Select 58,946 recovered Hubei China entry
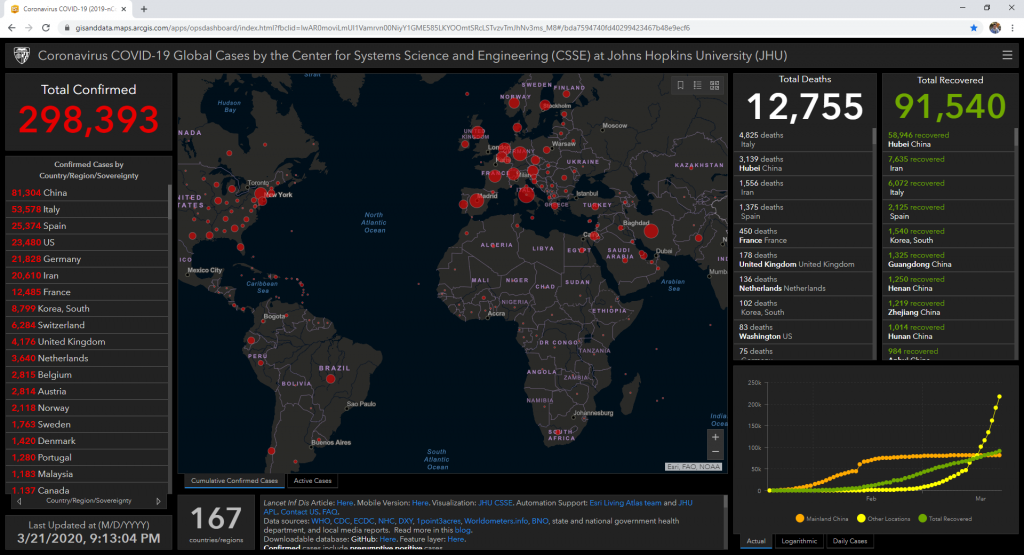The height and width of the screenshot is (555, 1024). 948,140
